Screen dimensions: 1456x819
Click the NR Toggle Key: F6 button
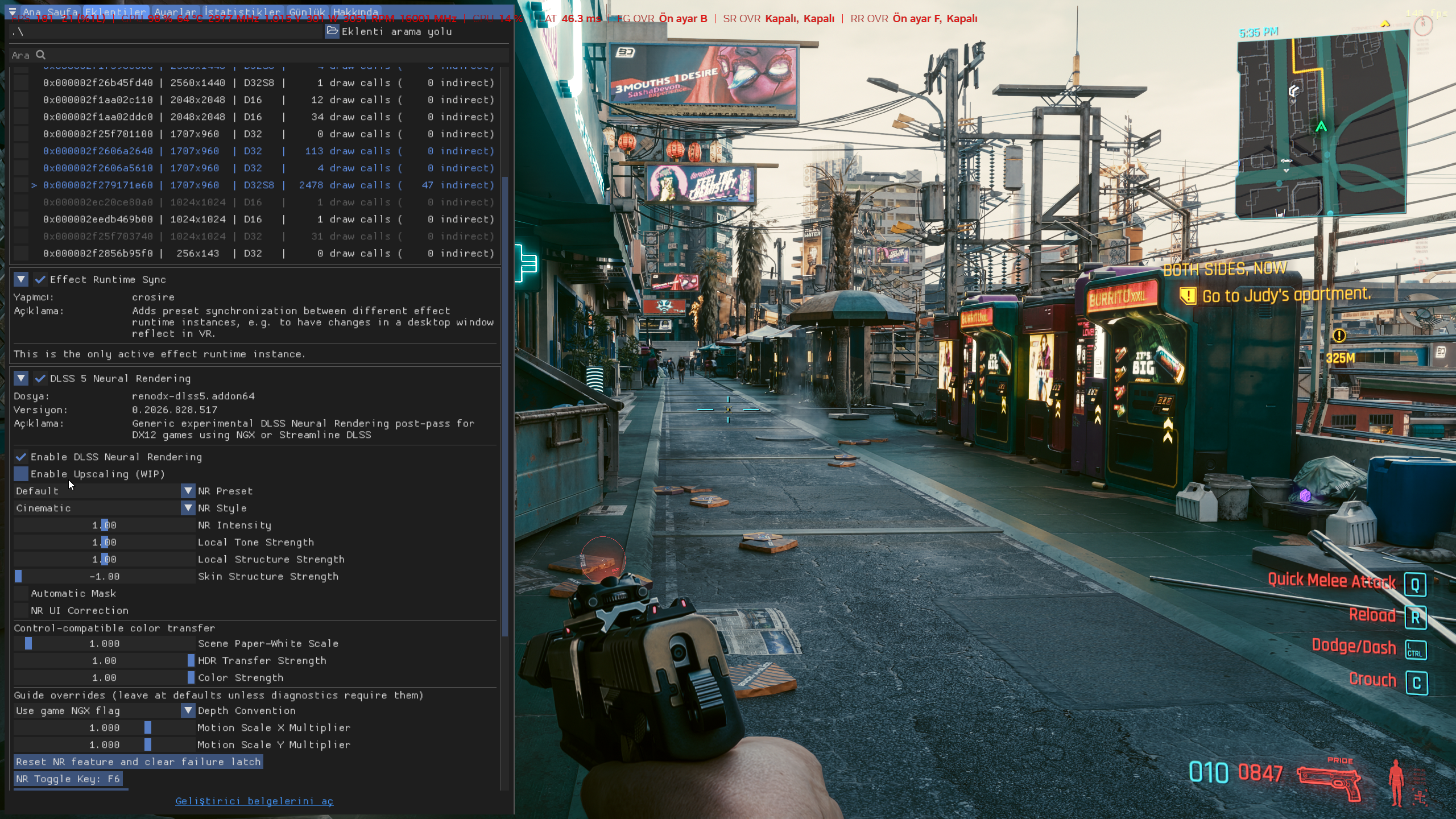[68, 779]
